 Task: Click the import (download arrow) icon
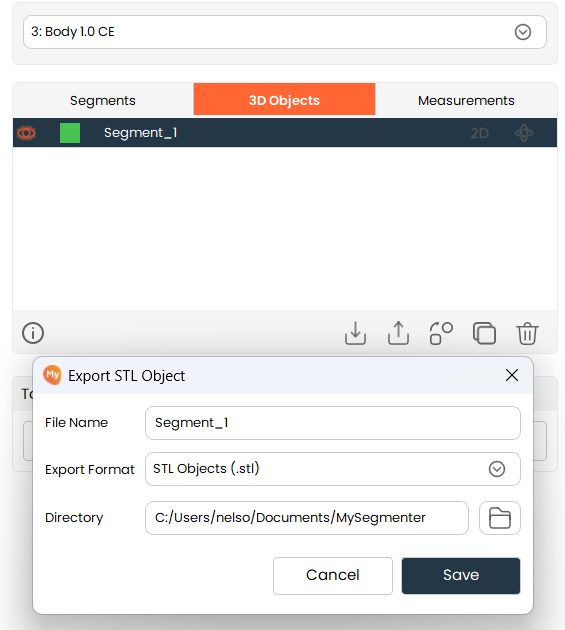coord(355,333)
